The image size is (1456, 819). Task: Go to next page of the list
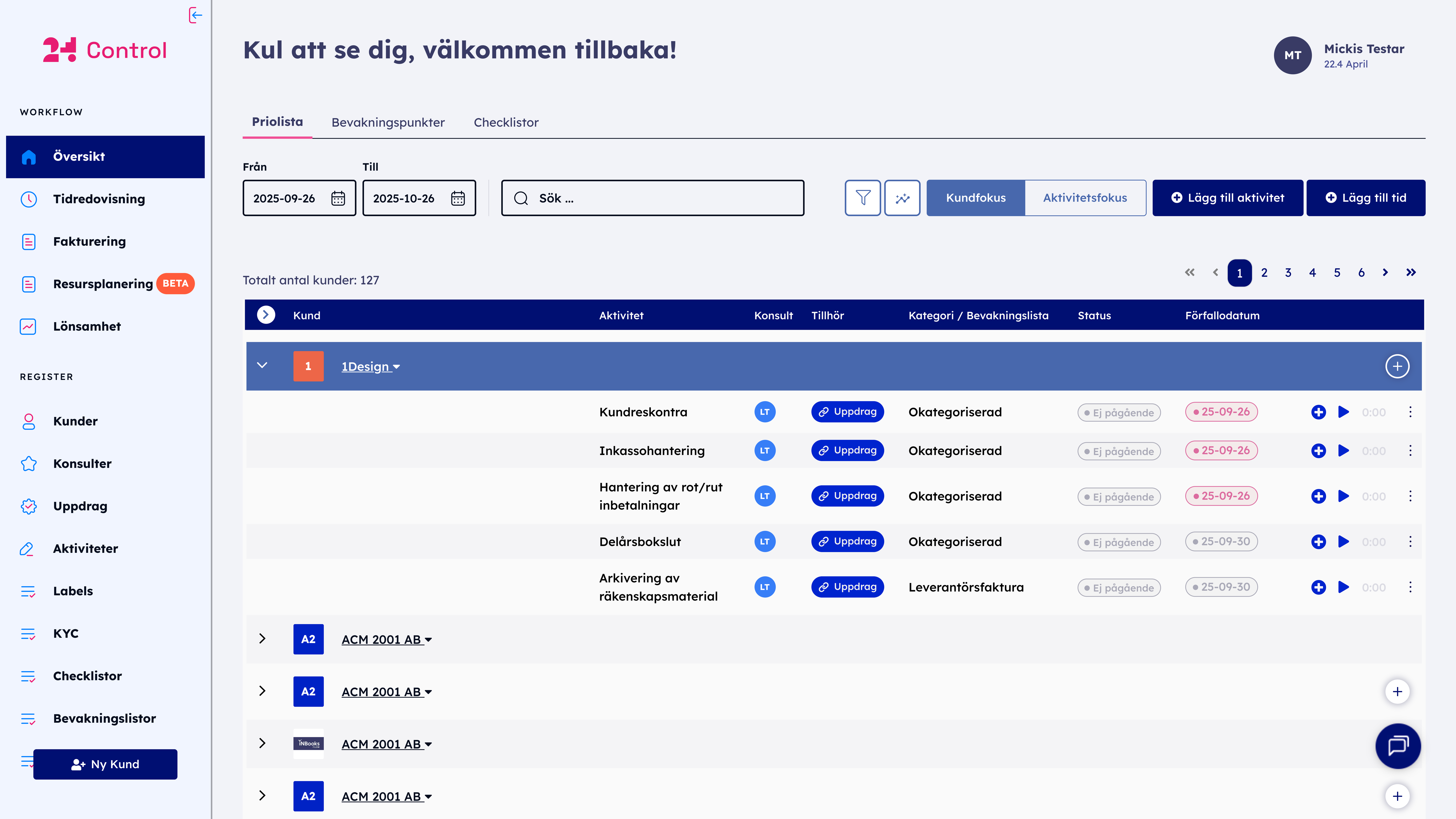click(1385, 273)
